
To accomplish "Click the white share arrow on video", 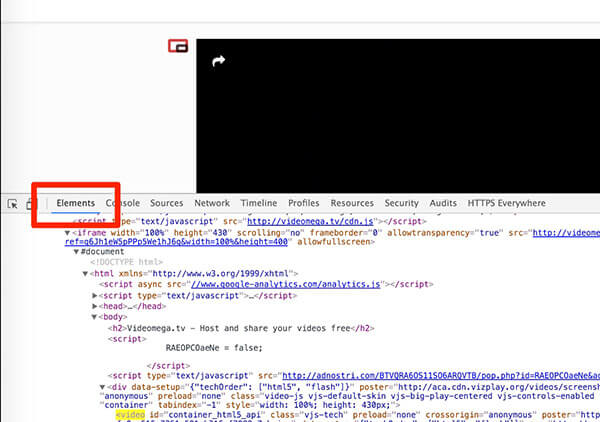I will pyautogui.click(x=218, y=60).
